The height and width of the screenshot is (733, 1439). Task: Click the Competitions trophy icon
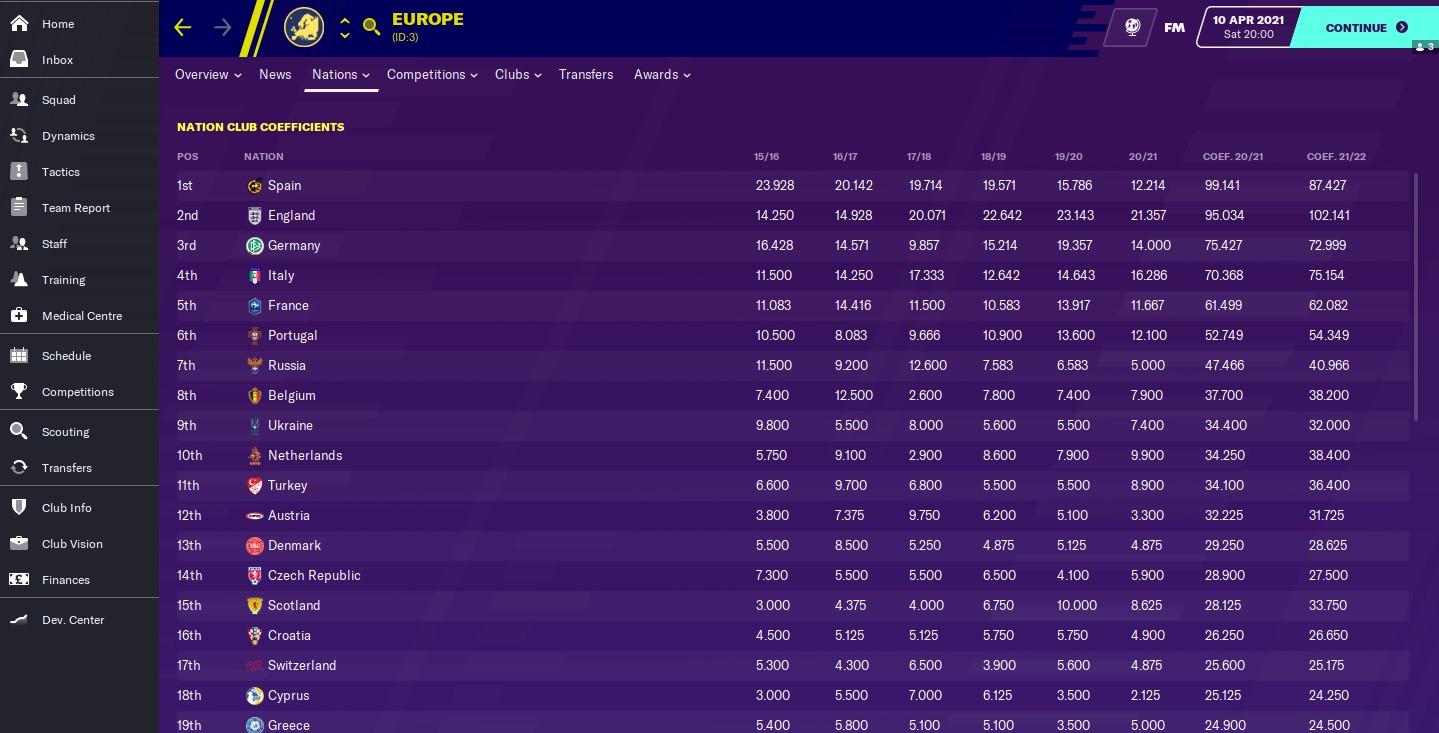point(19,391)
